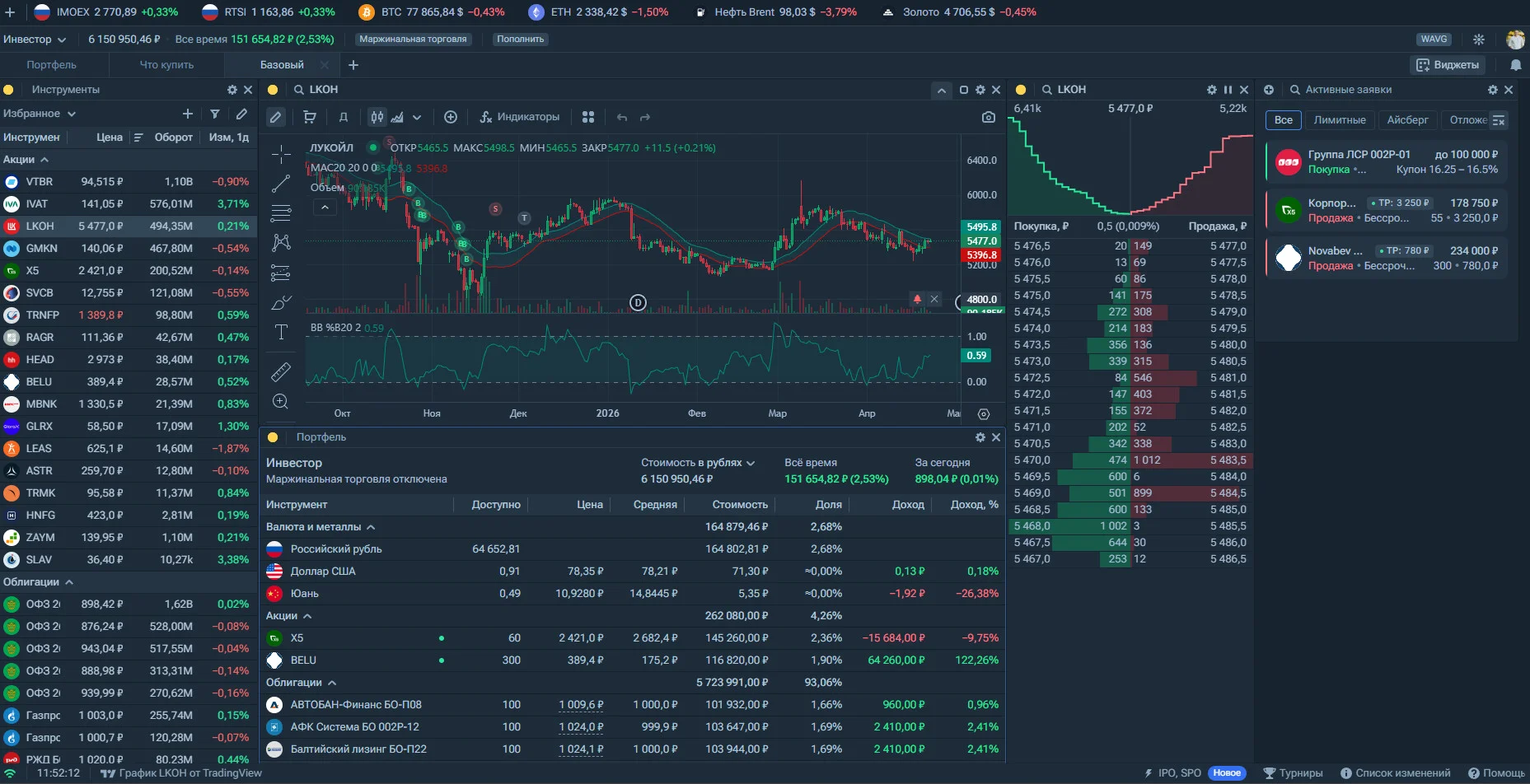Switch to the Что купить tab
Viewport: 1530px width, 784px height.
coord(167,65)
